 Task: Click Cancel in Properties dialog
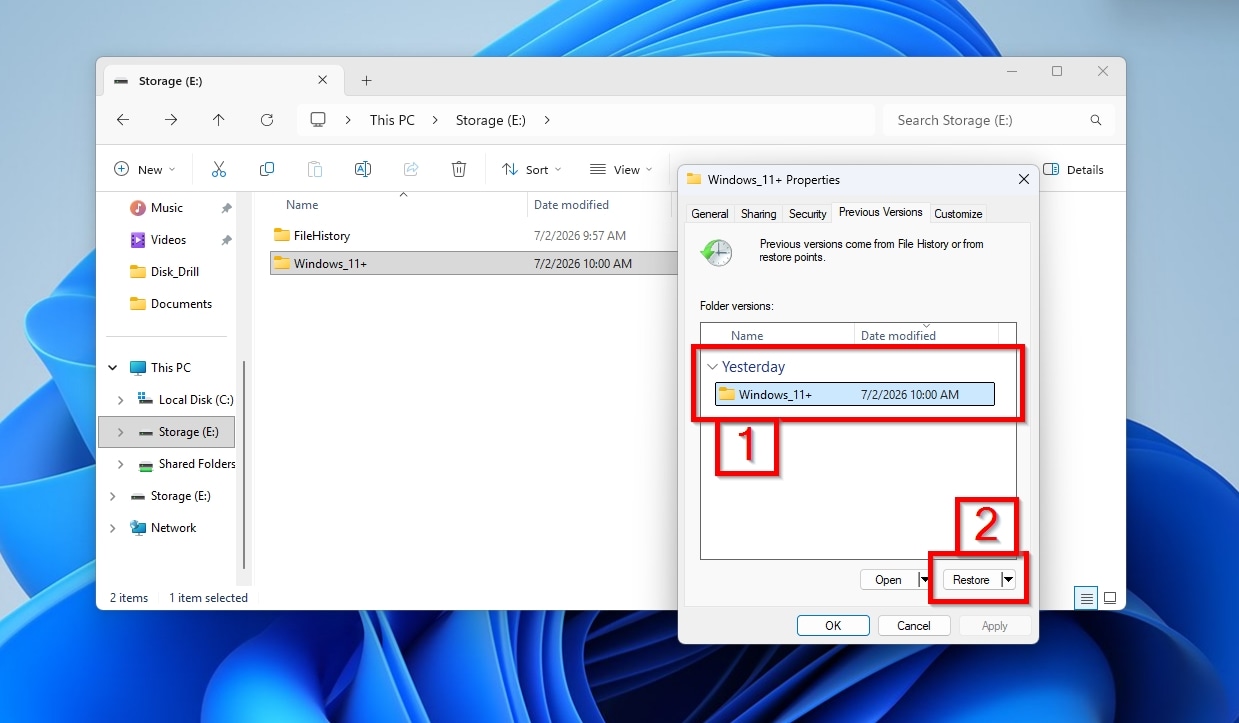click(914, 625)
